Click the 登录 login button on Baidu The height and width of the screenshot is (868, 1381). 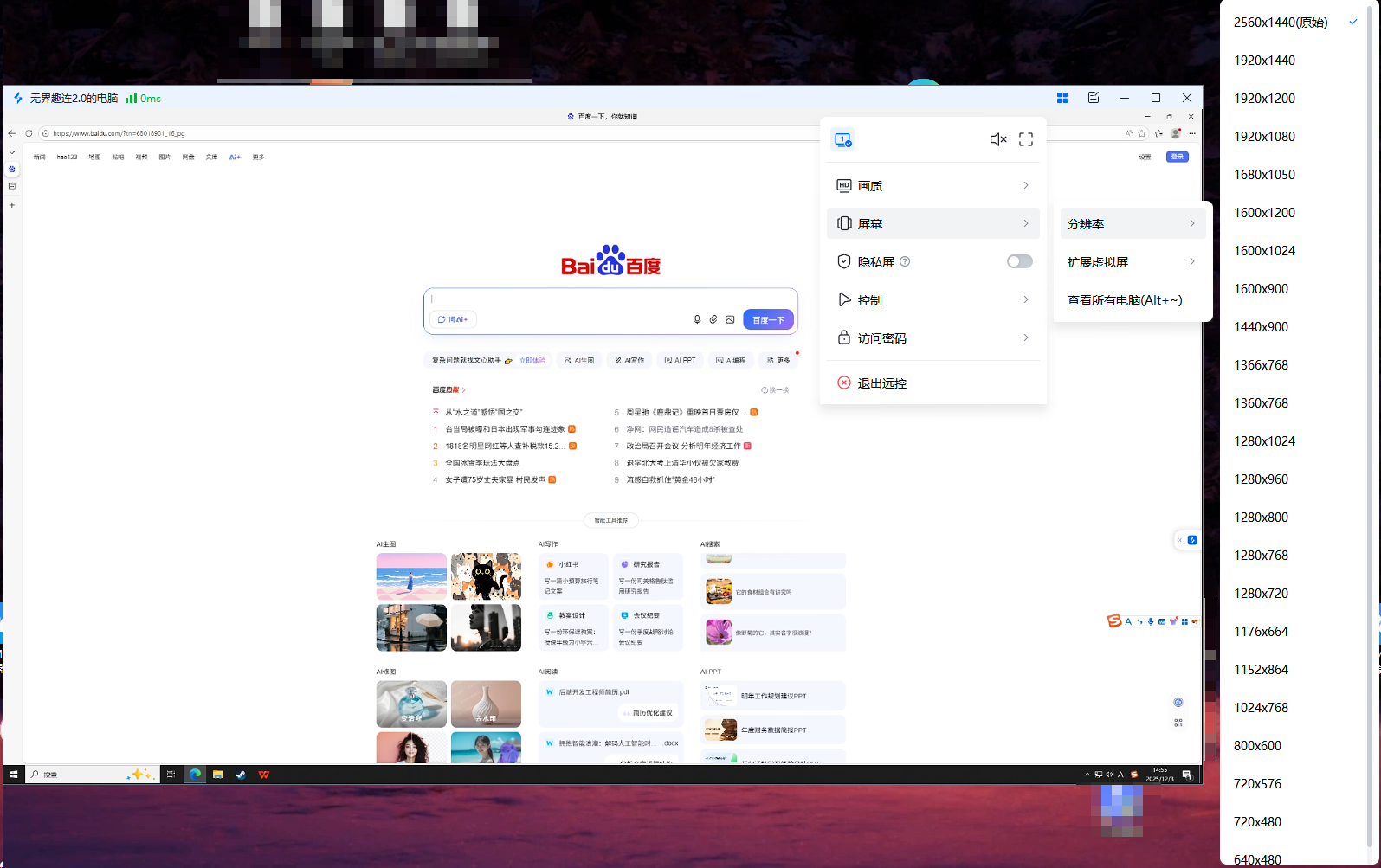(1178, 157)
